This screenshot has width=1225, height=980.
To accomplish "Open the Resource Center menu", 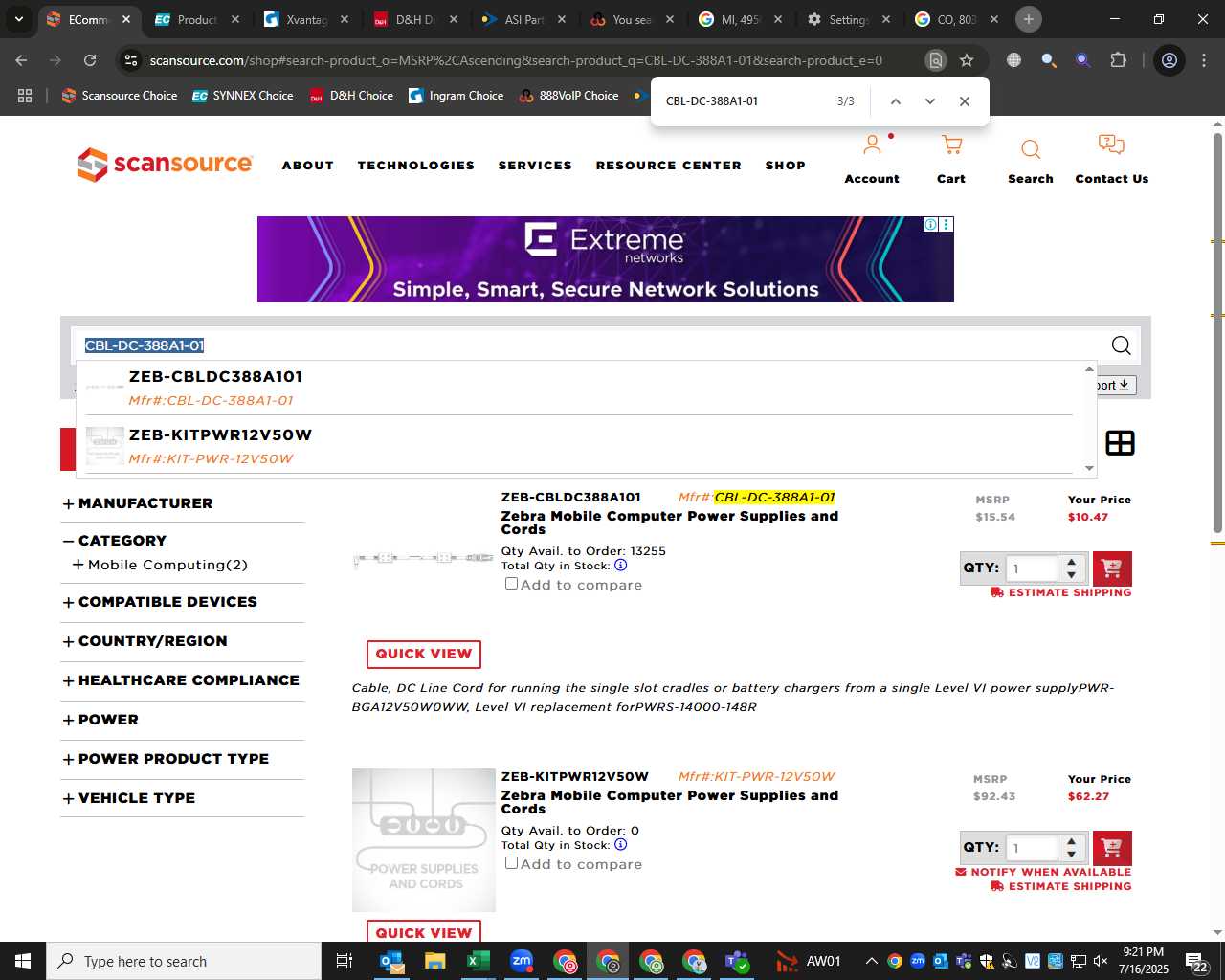I will (x=669, y=166).
